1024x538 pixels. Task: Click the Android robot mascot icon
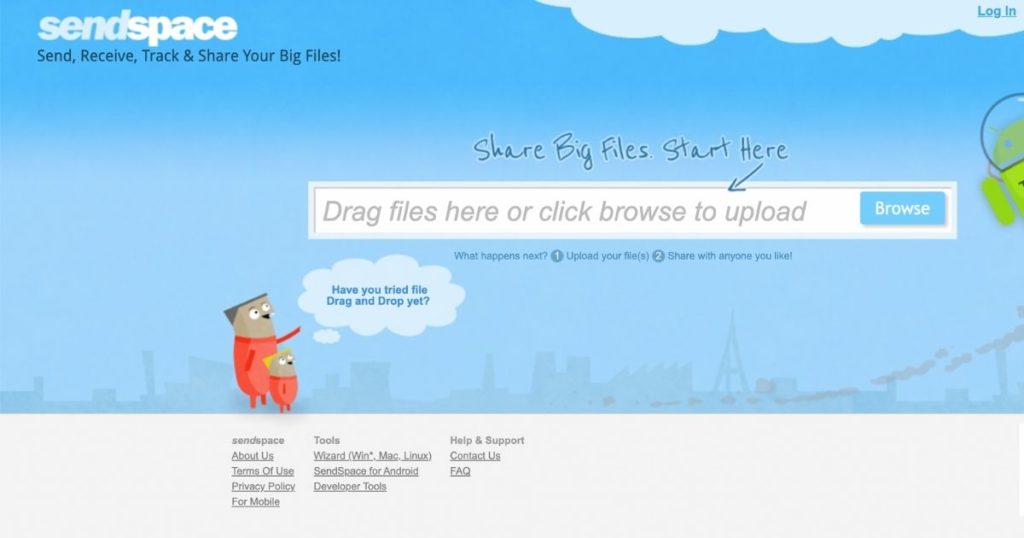[1004, 164]
